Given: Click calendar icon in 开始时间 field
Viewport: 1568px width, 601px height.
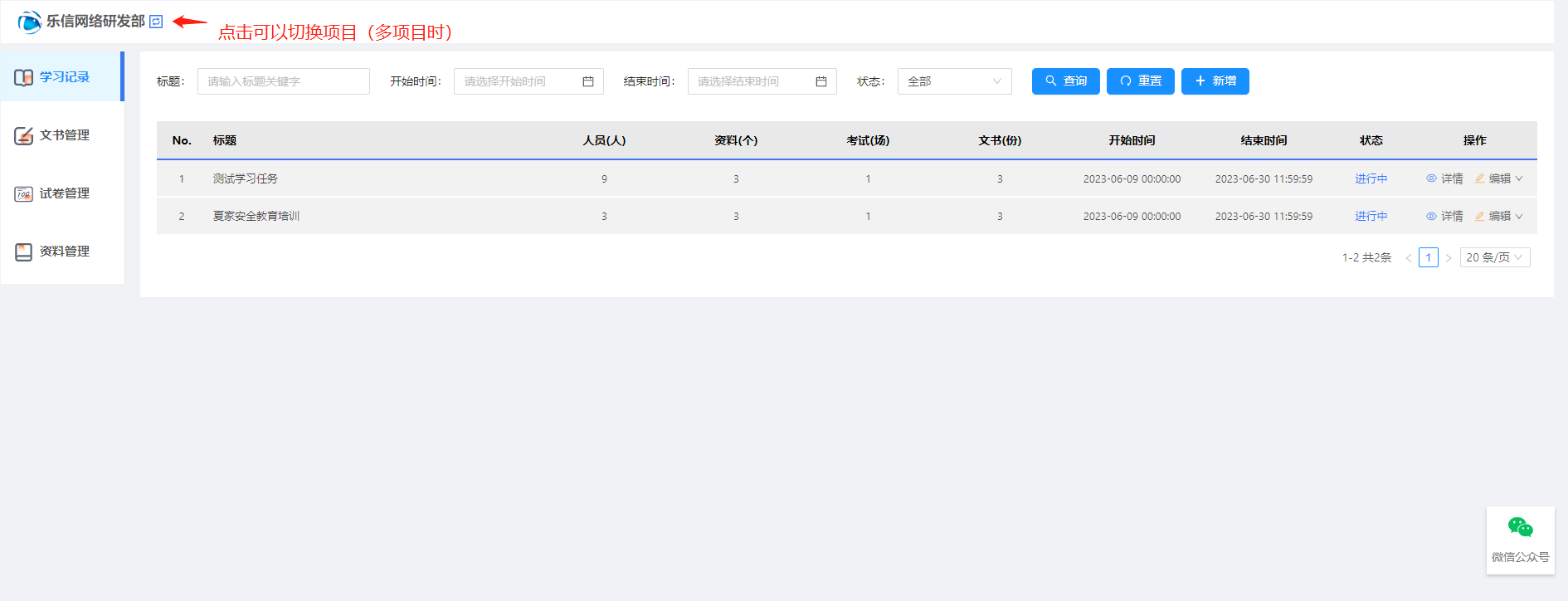Looking at the screenshot, I should 587,81.
